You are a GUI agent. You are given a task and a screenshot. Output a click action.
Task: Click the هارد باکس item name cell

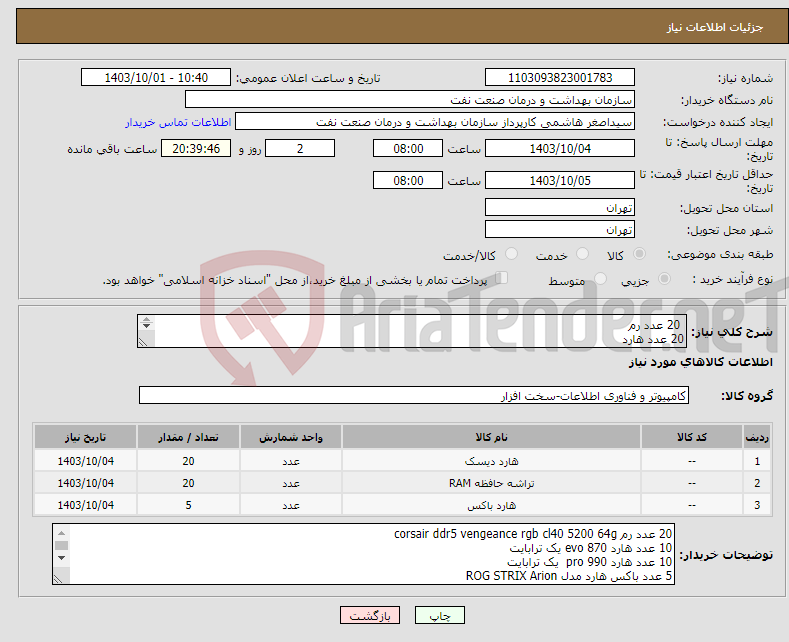click(x=491, y=505)
